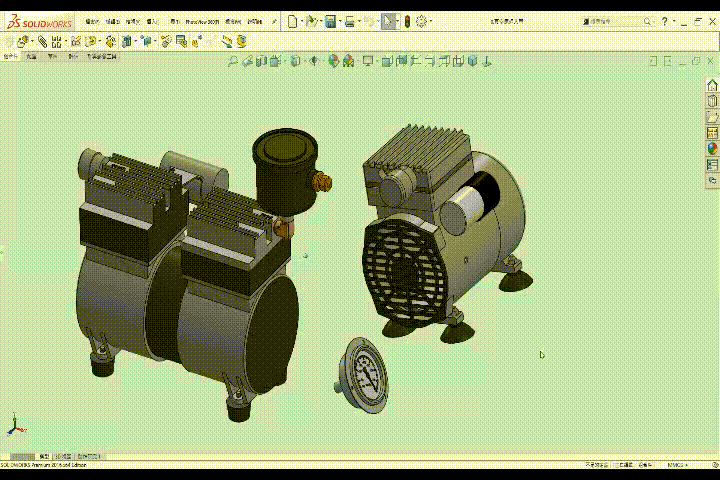Open dropdown arrow next to New document
The image size is (720, 480).
pyautogui.click(x=301, y=21)
